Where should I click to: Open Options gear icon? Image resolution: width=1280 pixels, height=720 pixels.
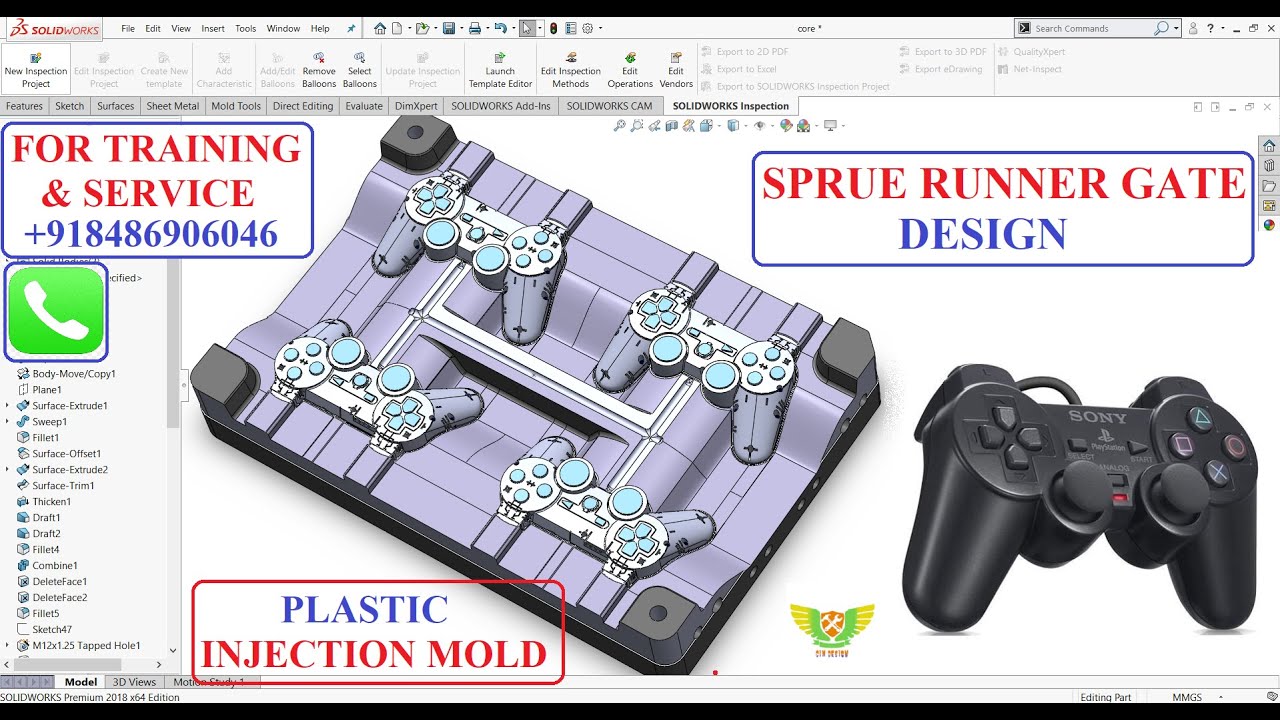[588, 28]
